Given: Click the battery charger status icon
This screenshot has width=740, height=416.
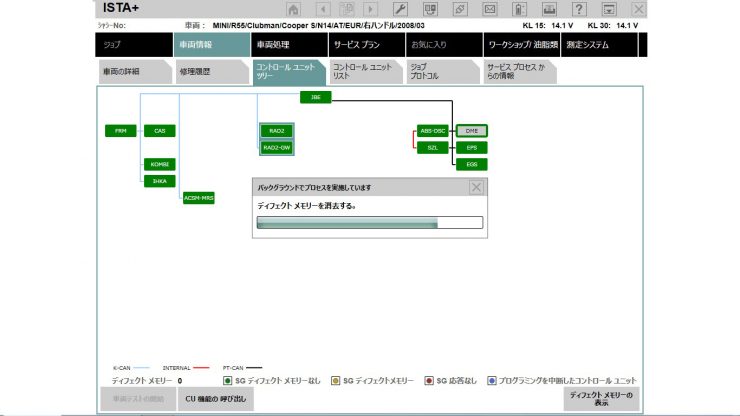Looking at the screenshot, I should pos(520,9).
